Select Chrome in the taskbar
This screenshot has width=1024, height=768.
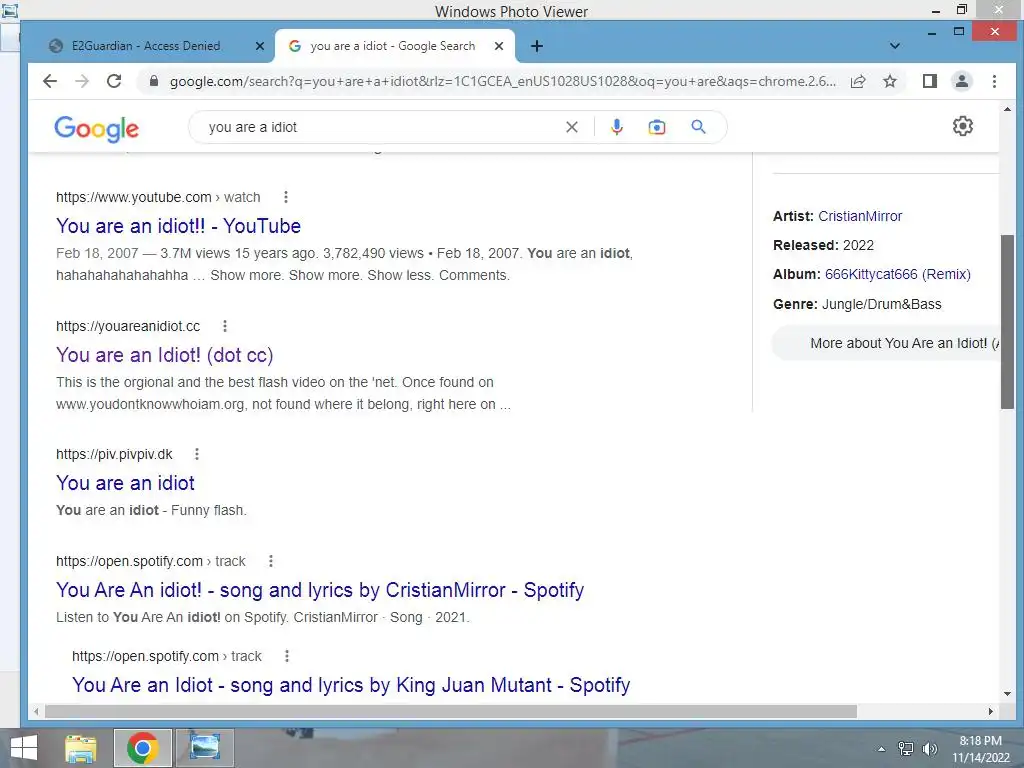[x=142, y=748]
